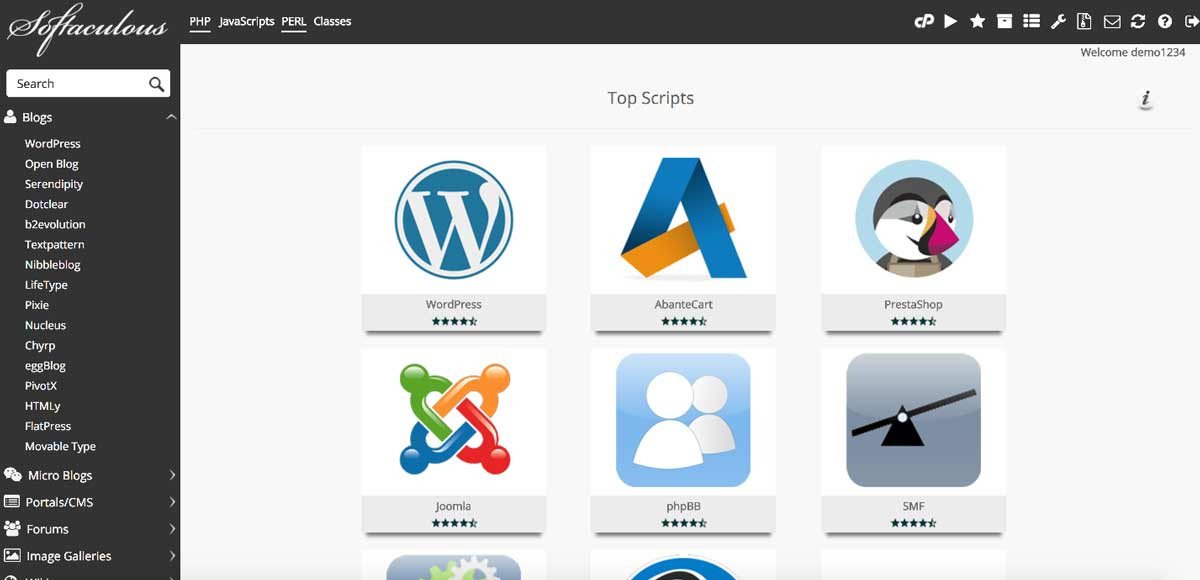This screenshot has width=1200, height=580.
Task: Click the Forums group icon in sidebar
Action: point(12,529)
